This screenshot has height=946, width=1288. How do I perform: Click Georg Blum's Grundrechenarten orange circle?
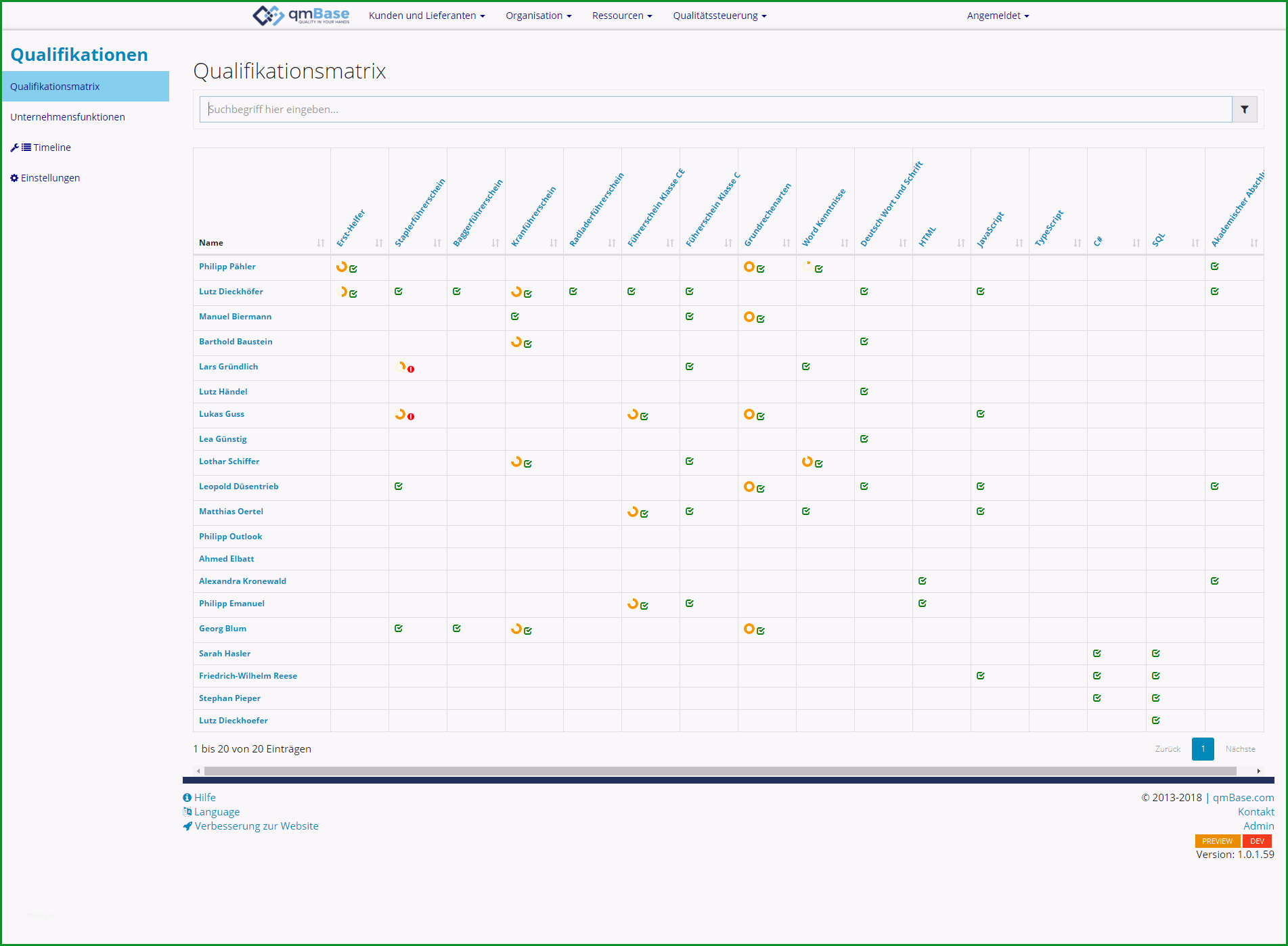[749, 629]
